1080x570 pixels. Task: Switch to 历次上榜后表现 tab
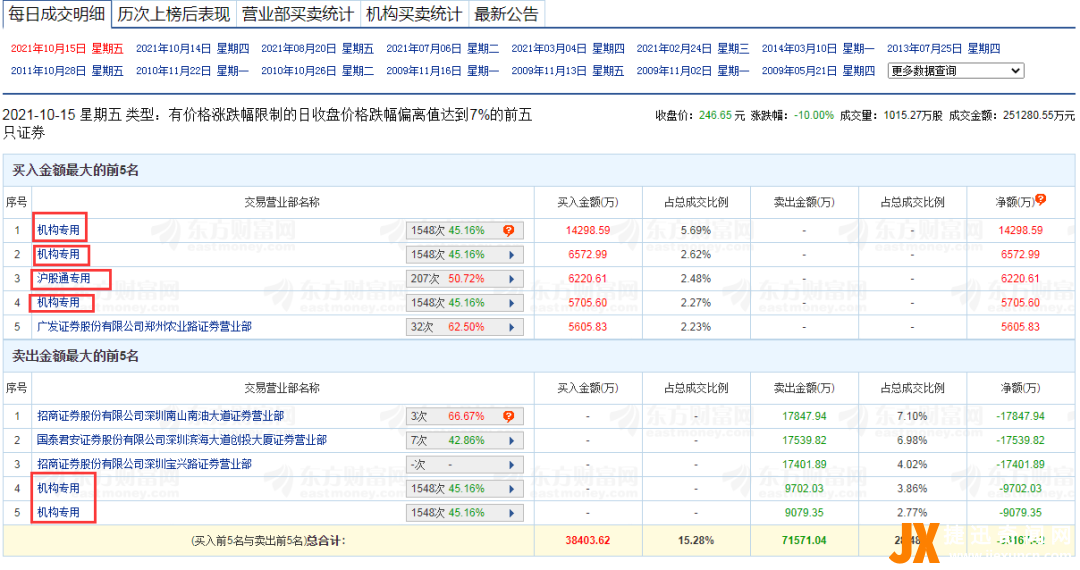point(174,14)
